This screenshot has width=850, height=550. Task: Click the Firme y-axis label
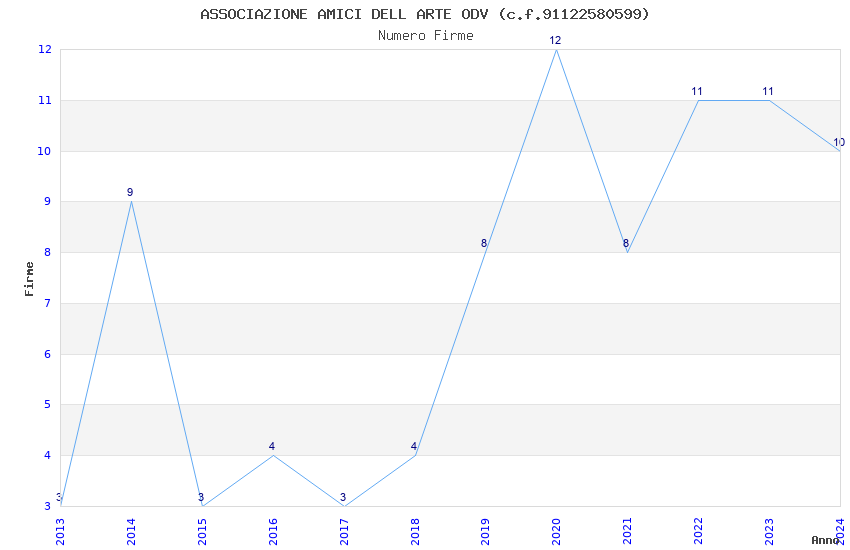[29, 279]
